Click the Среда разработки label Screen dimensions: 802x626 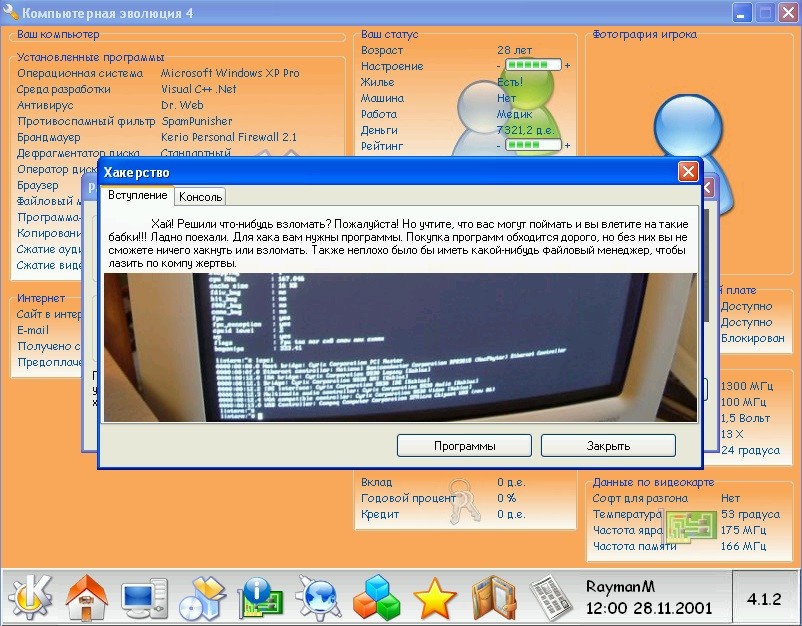coord(63,89)
